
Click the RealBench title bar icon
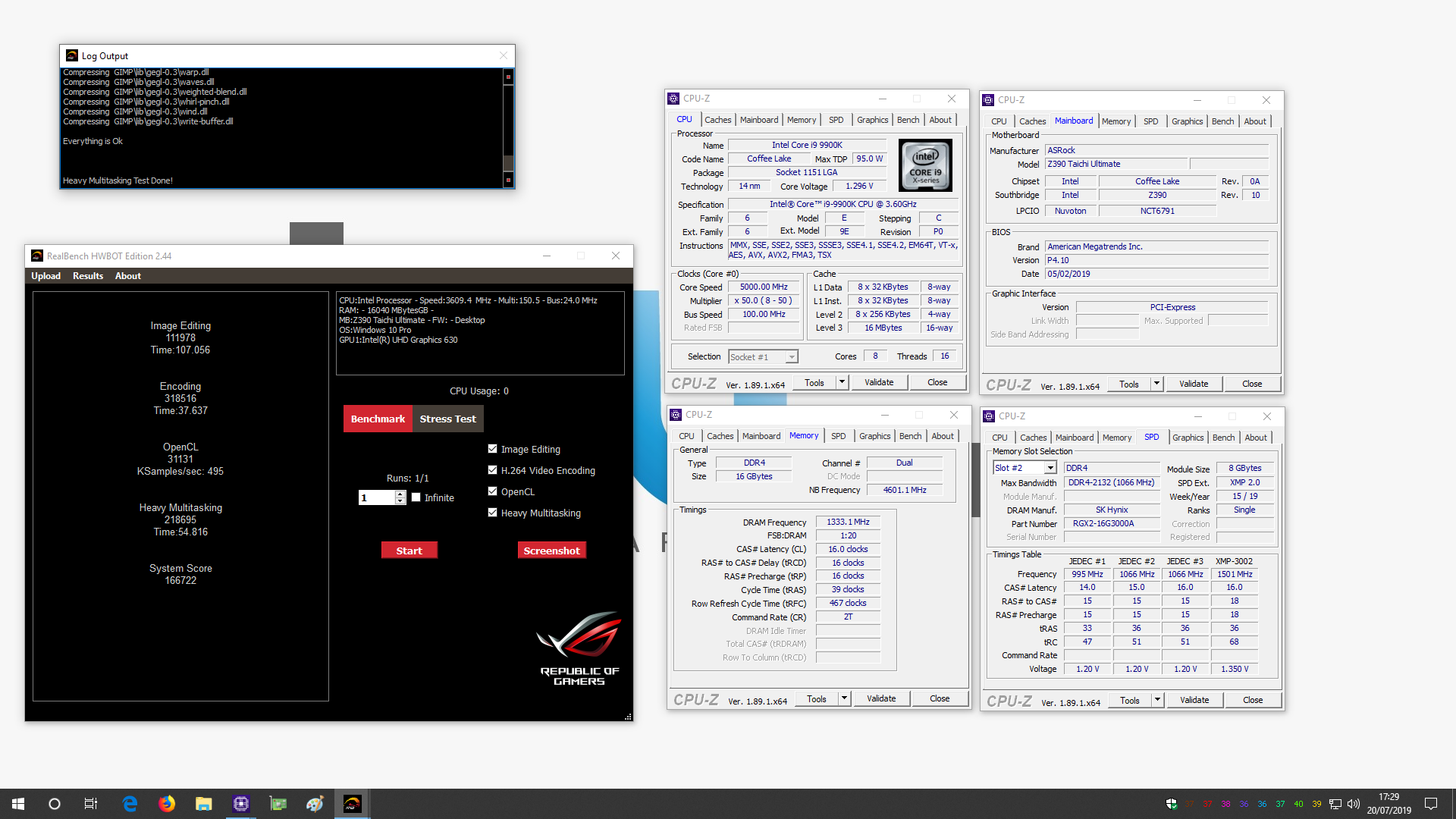tap(37, 256)
